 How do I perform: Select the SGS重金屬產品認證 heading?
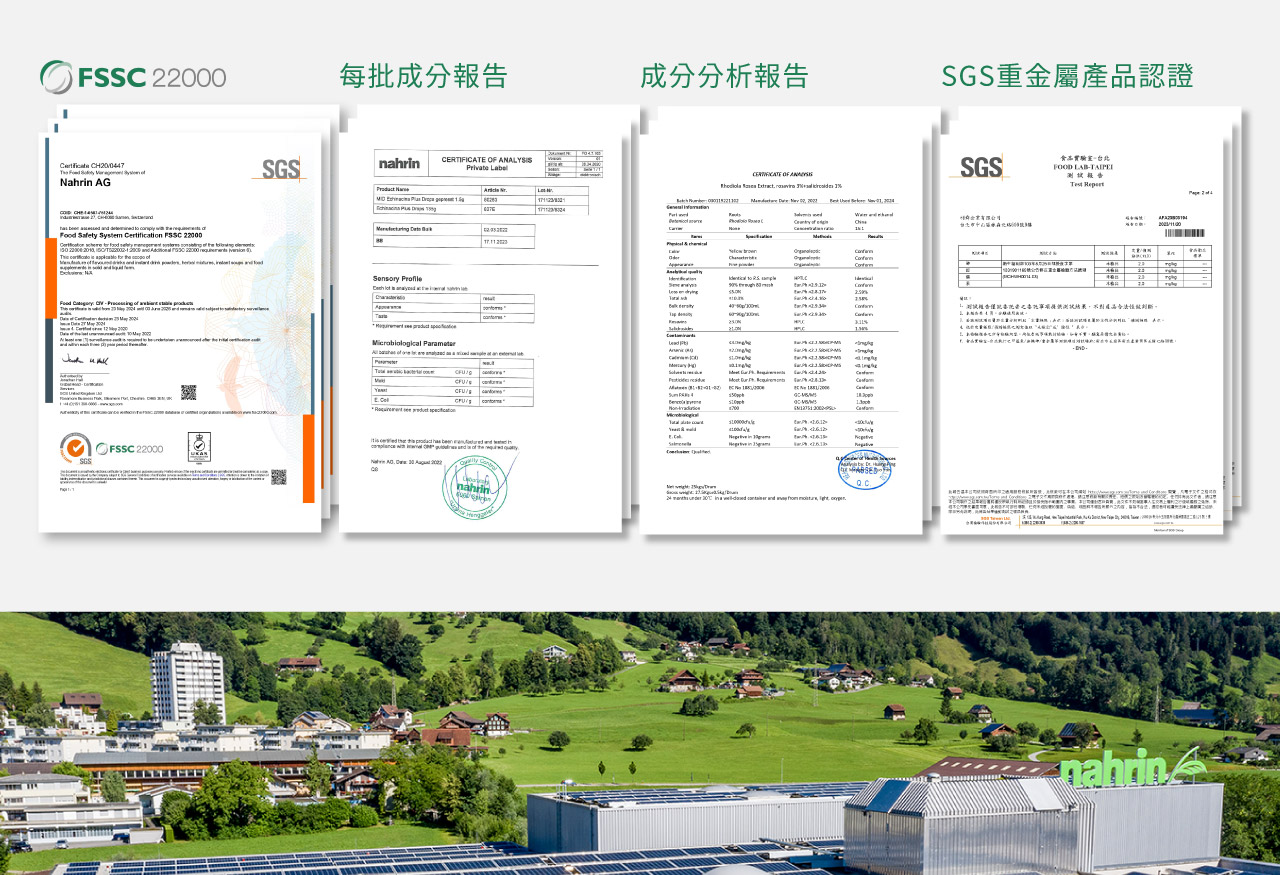[1067, 76]
